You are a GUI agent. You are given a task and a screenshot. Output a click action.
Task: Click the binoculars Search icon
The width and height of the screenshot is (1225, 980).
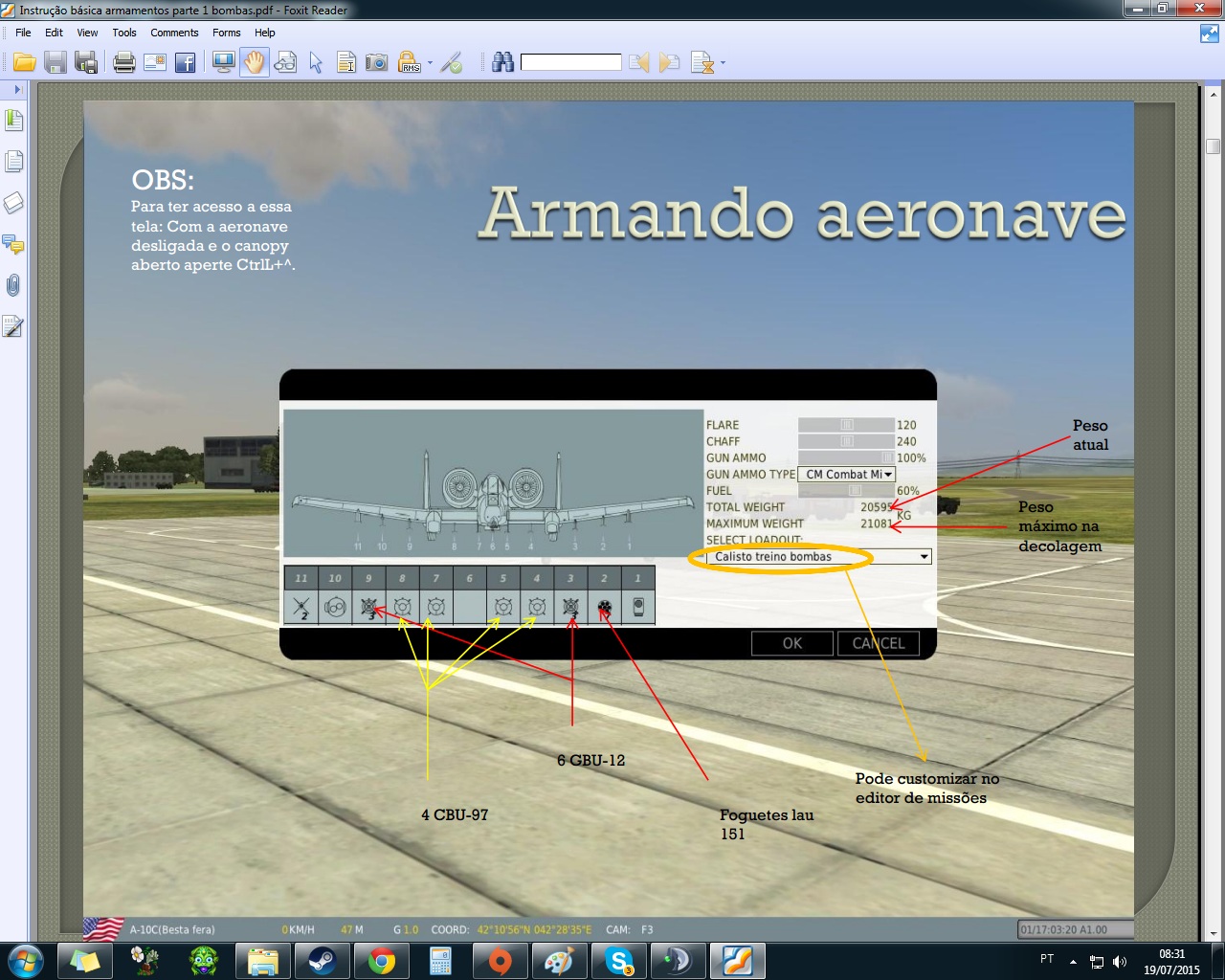click(x=502, y=63)
